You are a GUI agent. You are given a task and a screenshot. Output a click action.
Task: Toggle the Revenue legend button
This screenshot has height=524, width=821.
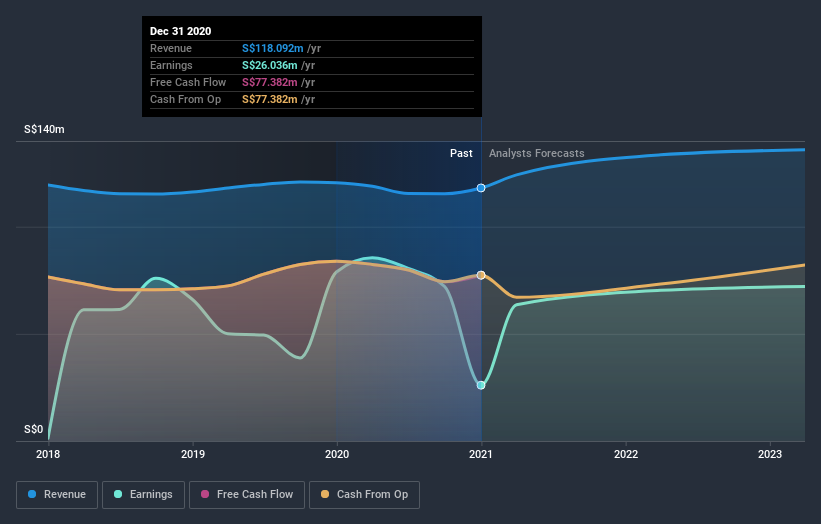click(57, 495)
